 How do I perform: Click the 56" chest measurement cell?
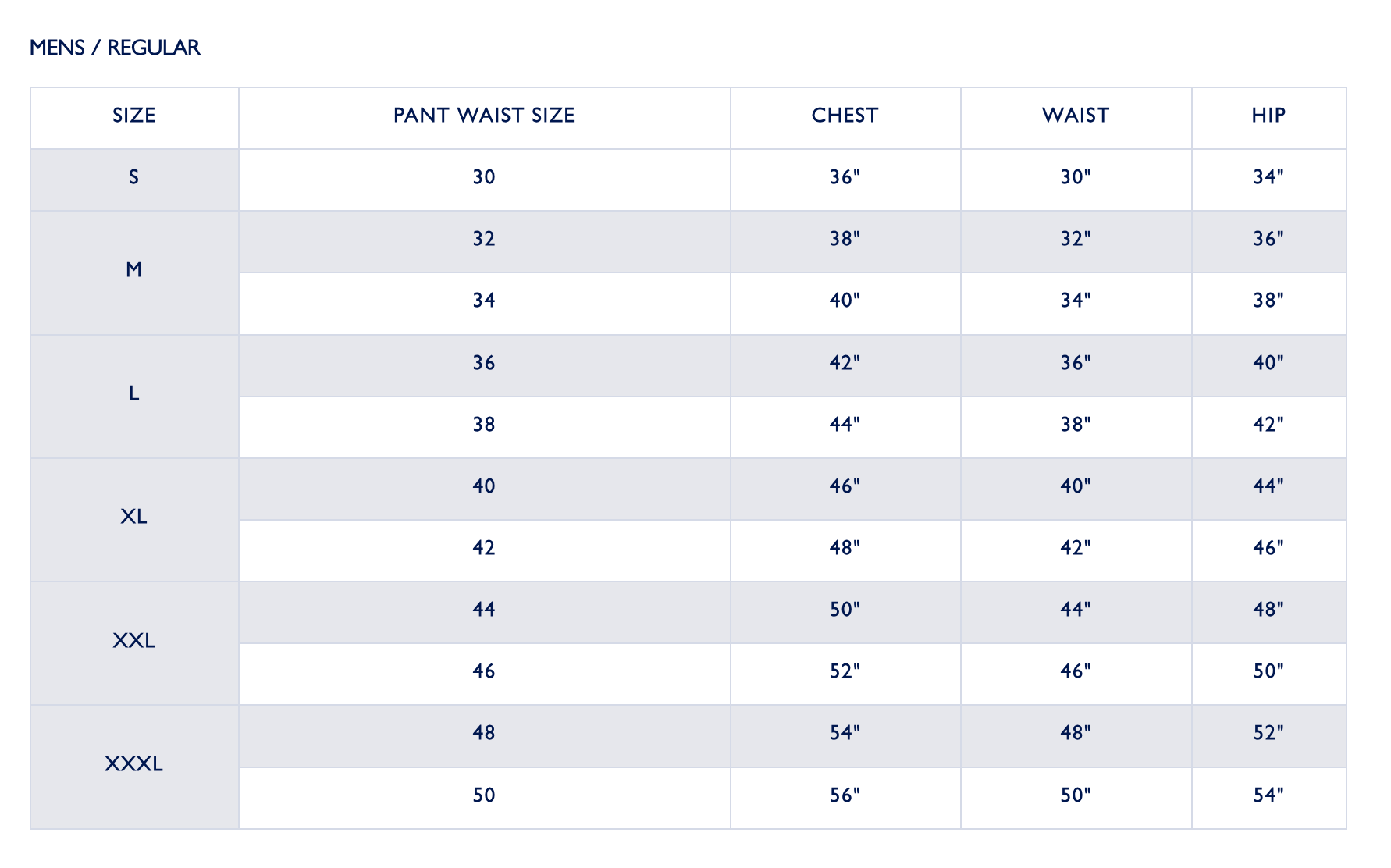(x=845, y=798)
